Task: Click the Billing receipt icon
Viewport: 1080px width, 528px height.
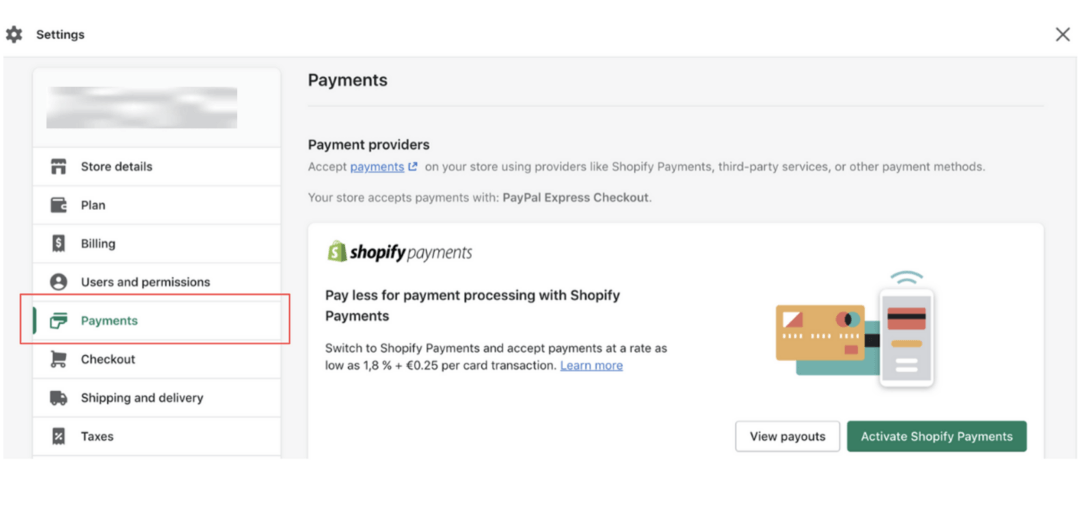Action: (59, 243)
